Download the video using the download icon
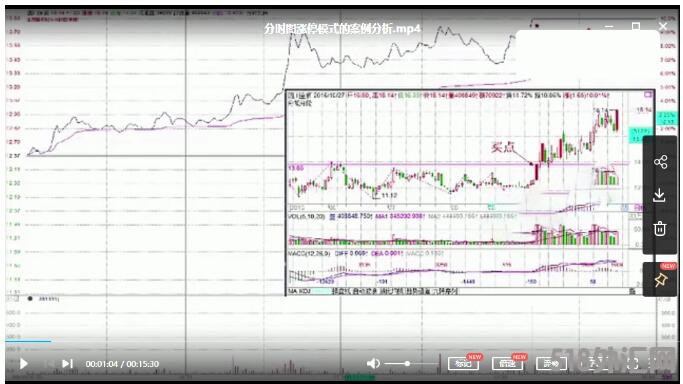The width and height of the screenshot is (683, 384). (x=659, y=195)
